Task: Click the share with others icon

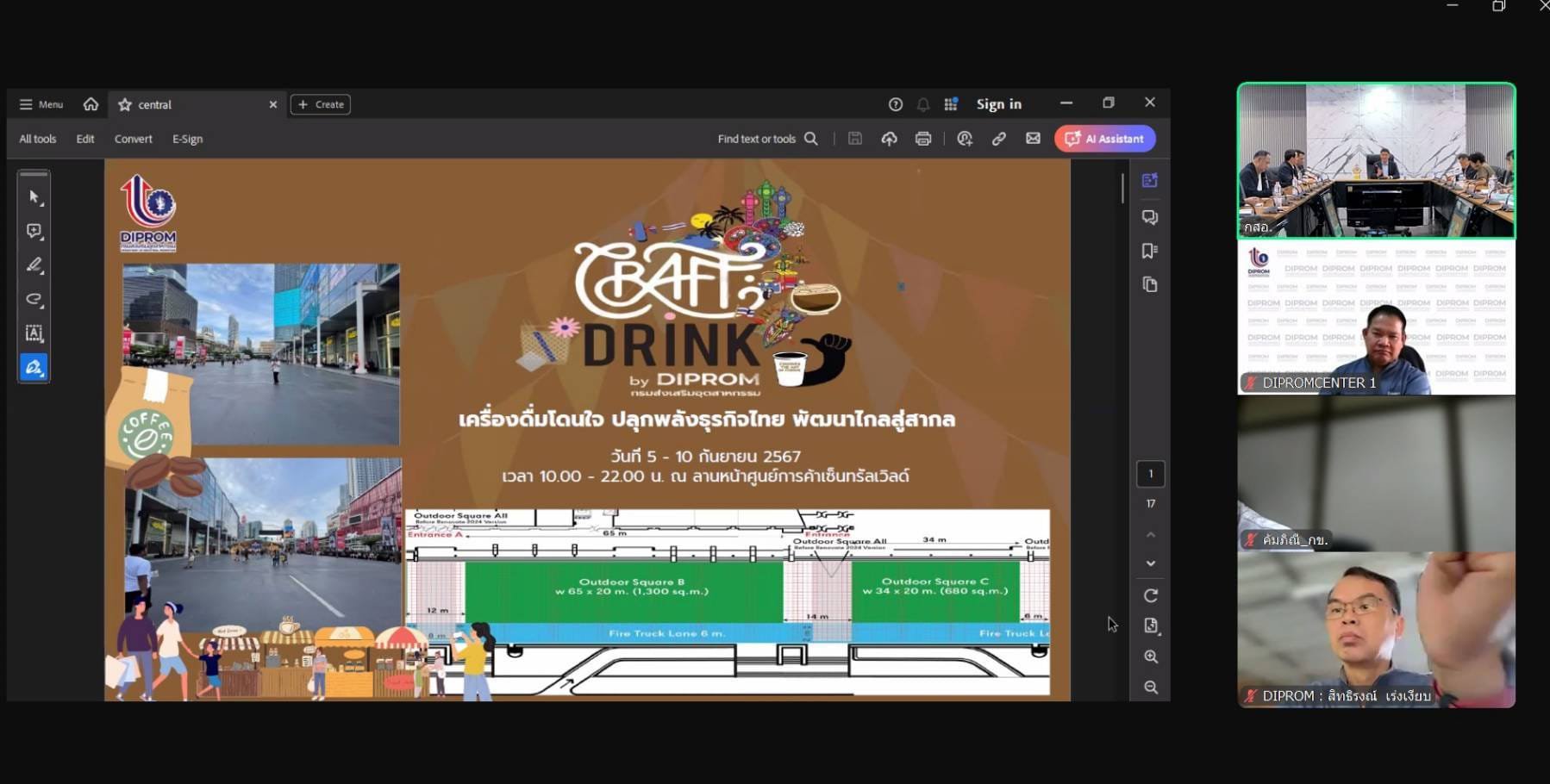Action: [965, 139]
